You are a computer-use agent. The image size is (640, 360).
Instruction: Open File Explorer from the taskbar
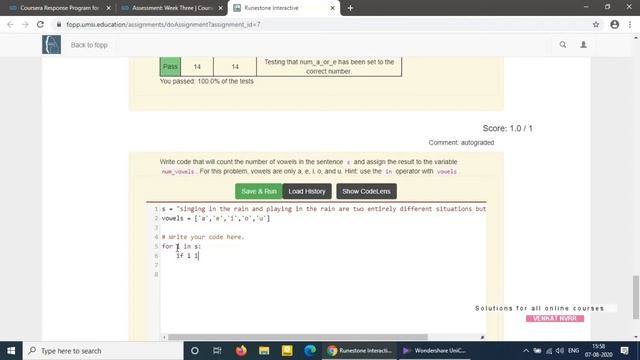(x=264, y=351)
